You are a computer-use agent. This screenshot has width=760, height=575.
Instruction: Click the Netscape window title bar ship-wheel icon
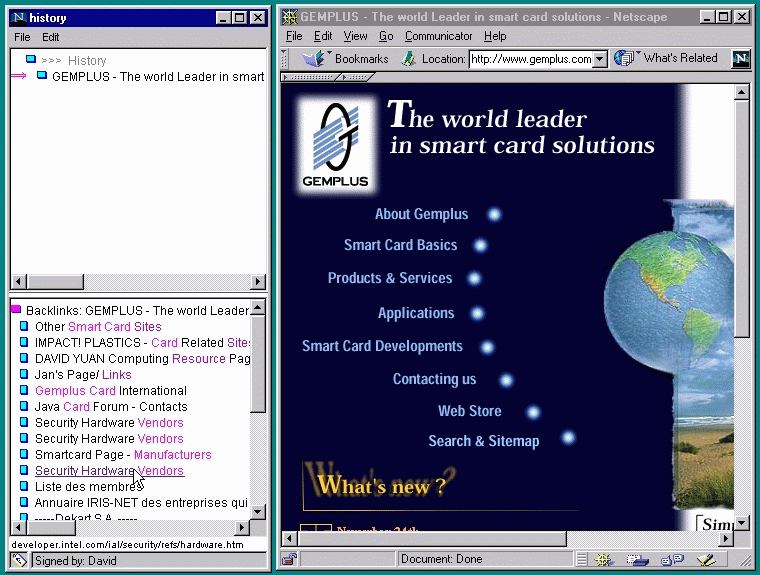coord(290,17)
